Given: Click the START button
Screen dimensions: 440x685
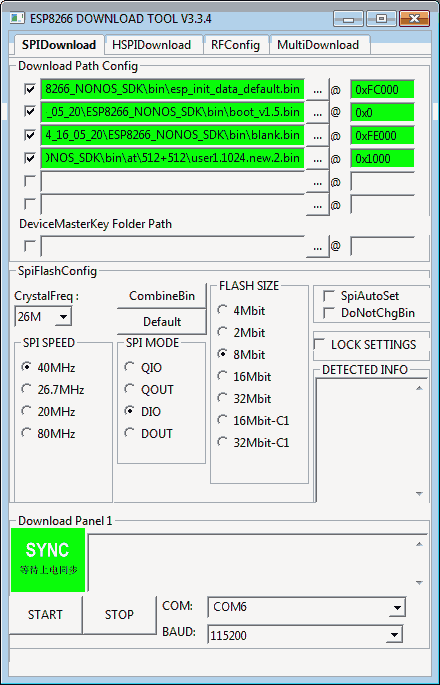Looking at the screenshot, I should (45, 615).
